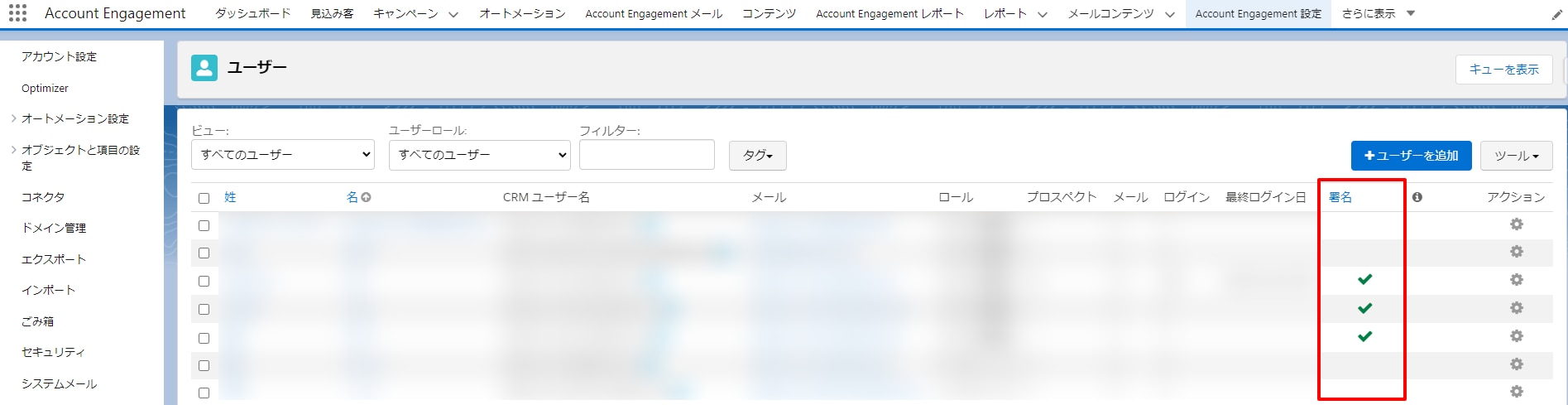Open the App Launcher grid icon
Screen dimensions: 1568x405
pos(17,13)
